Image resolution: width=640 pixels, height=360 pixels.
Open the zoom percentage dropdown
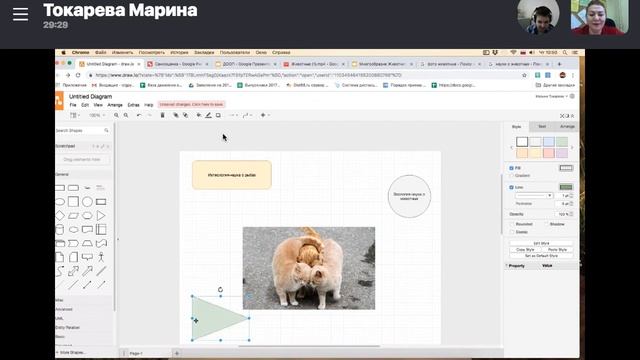tap(97, 116)
